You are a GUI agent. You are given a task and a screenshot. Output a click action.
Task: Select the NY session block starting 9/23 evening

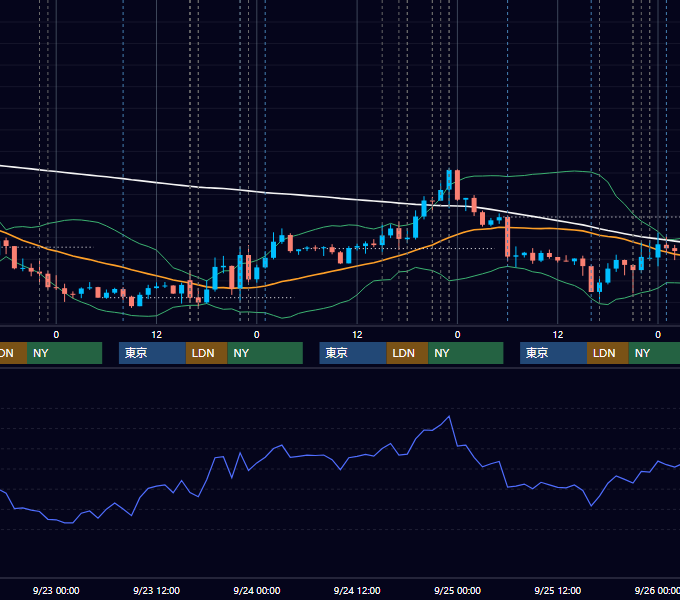click(265, 353)
